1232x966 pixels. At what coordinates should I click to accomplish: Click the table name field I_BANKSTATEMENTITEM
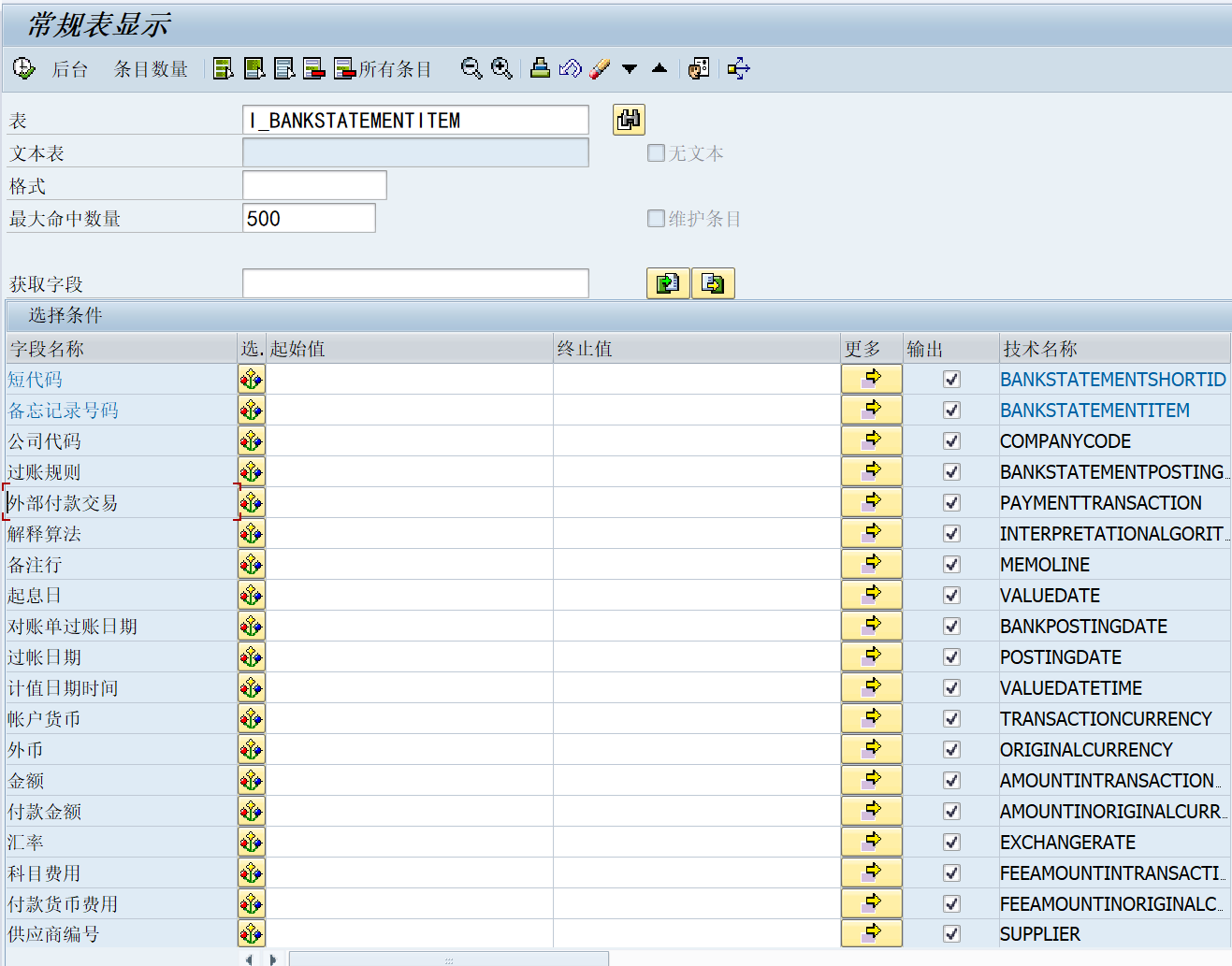415,120
